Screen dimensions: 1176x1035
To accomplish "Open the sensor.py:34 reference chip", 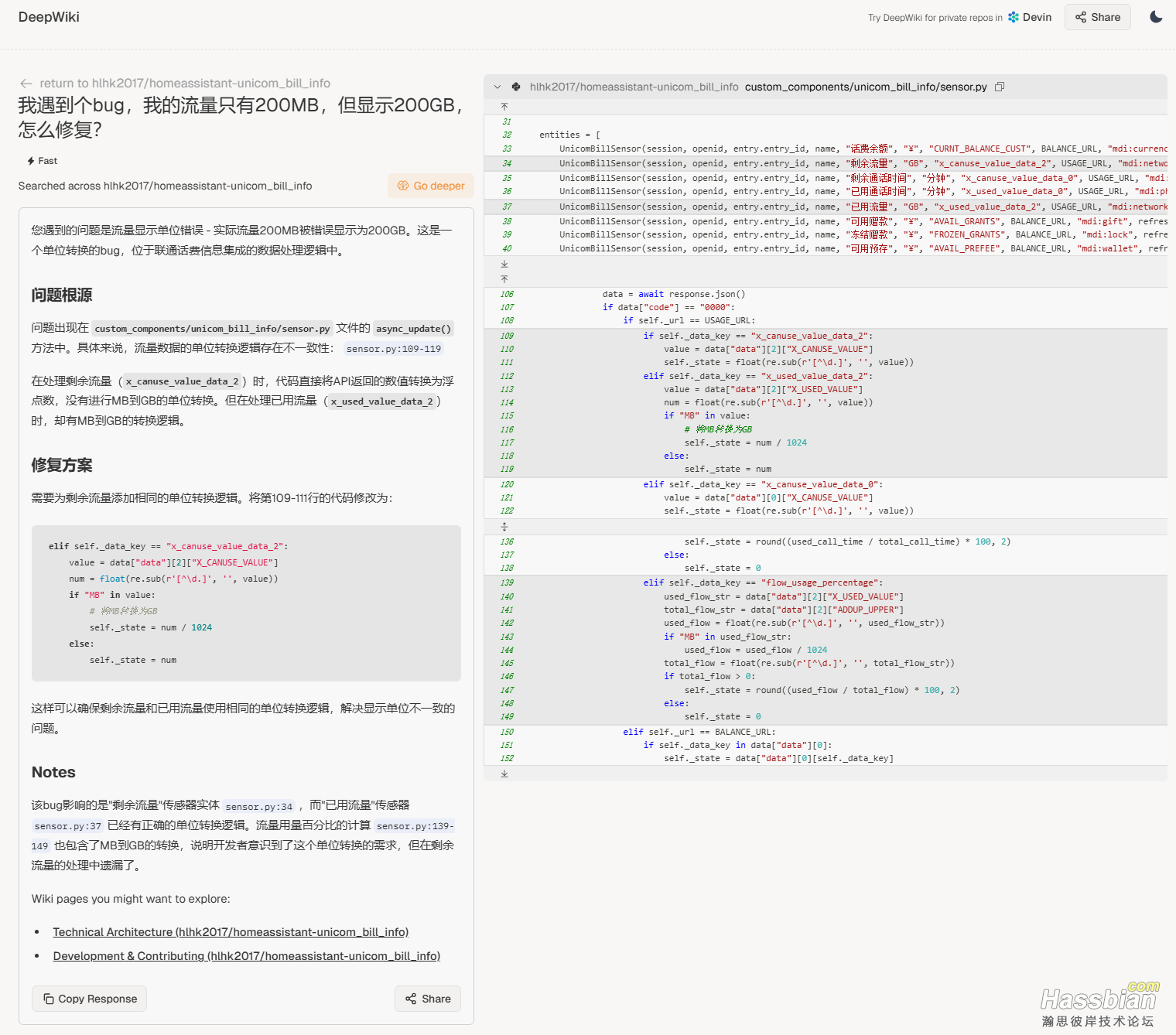I will tap(259, 806).
